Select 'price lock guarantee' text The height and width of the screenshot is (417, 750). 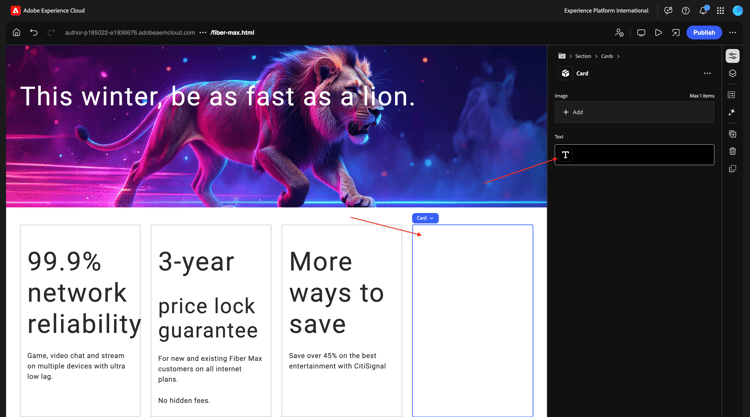[208, 318]
